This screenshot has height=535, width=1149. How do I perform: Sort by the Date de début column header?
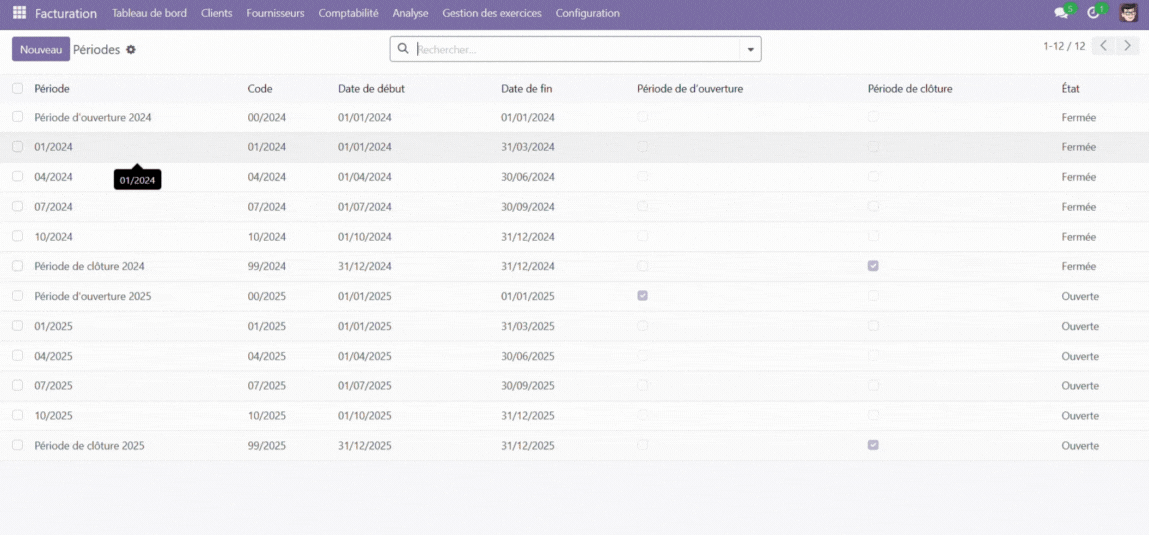click(x=372, y=89)
